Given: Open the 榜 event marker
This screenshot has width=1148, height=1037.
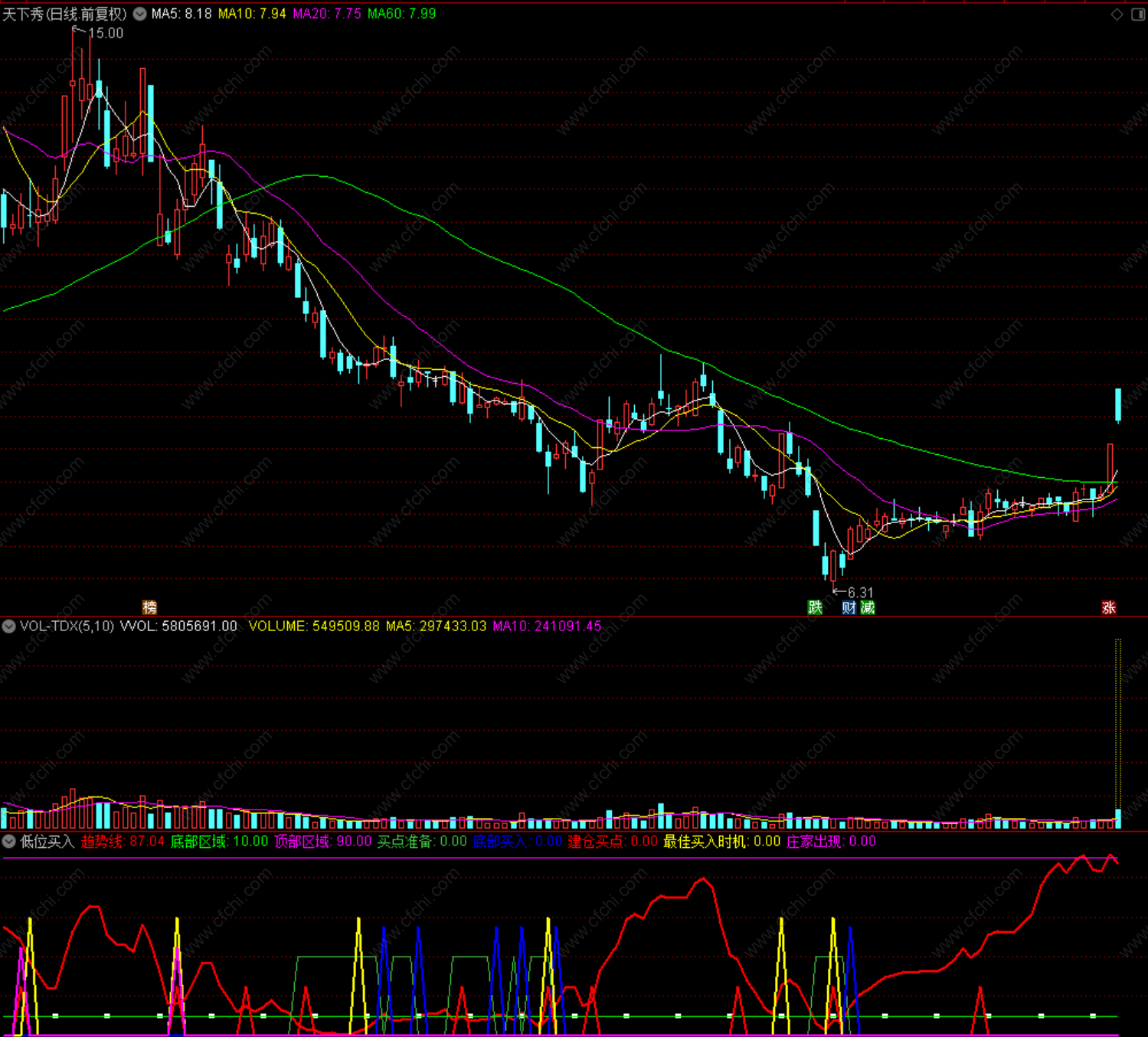Looking at the screenshot, I should (149, 607).
